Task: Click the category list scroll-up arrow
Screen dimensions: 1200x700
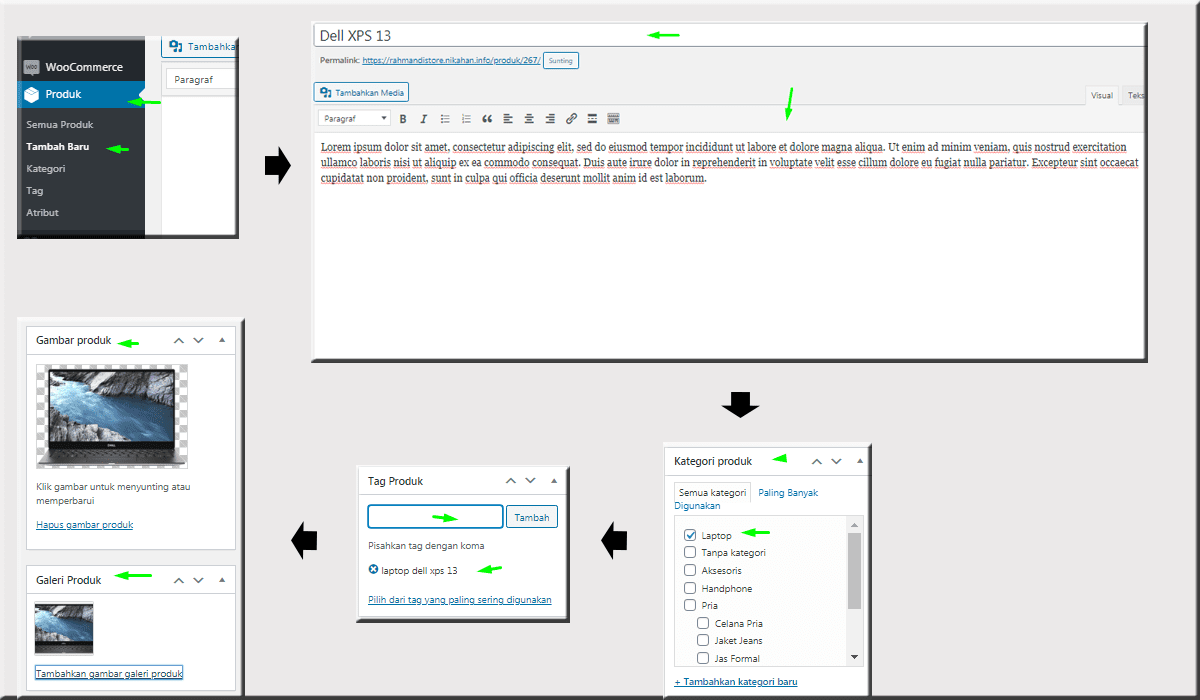Action: (854, 524)
